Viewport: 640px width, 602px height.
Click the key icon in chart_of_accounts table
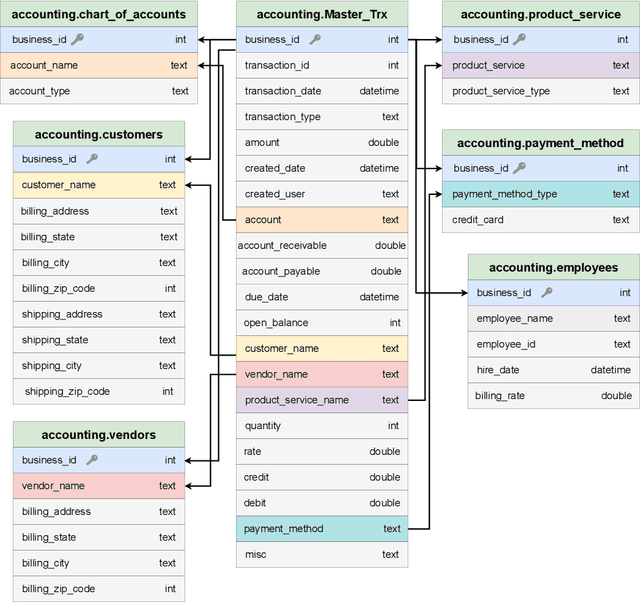78,39
